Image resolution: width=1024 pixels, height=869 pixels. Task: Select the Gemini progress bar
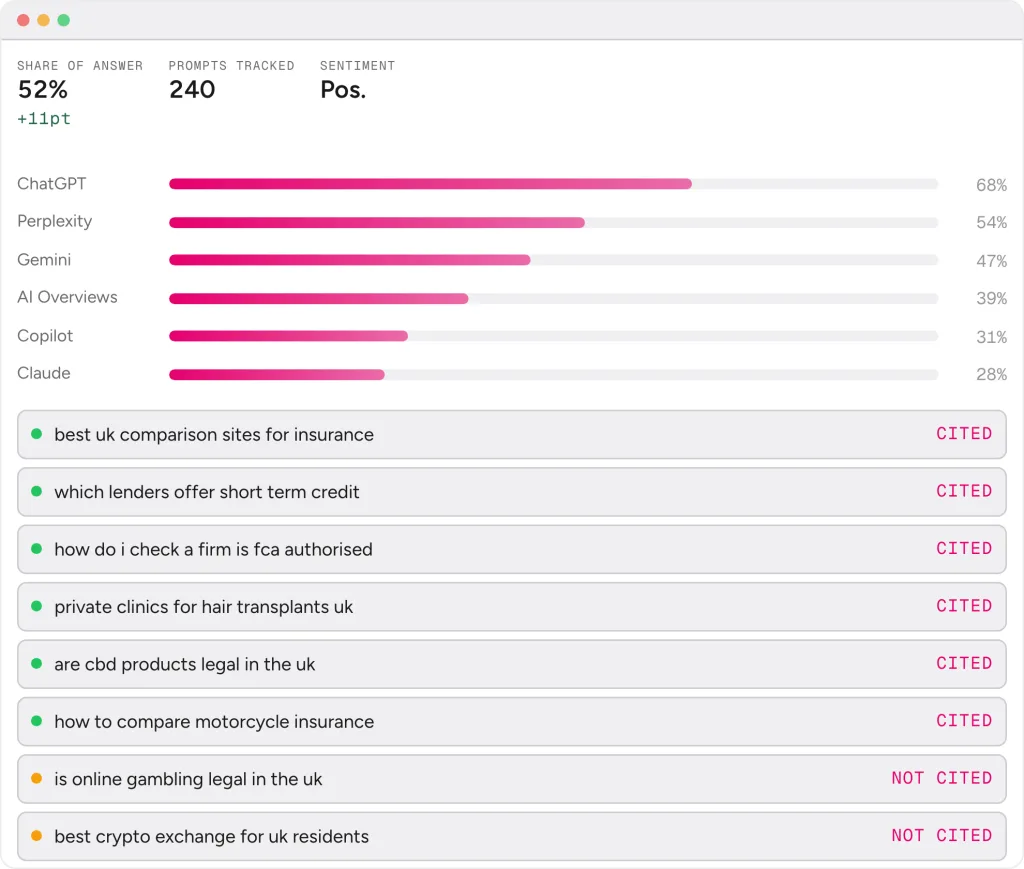click(x=553, y=260)
